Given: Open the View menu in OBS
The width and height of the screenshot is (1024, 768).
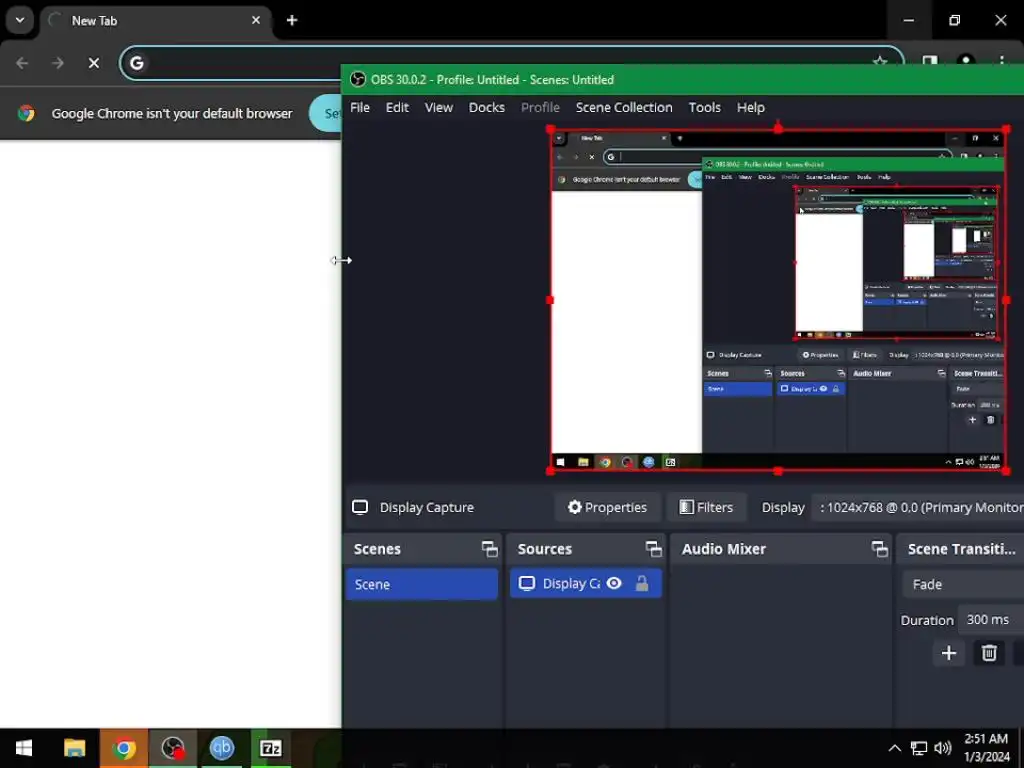Looking at the screenshot, I should click(439, 108).
